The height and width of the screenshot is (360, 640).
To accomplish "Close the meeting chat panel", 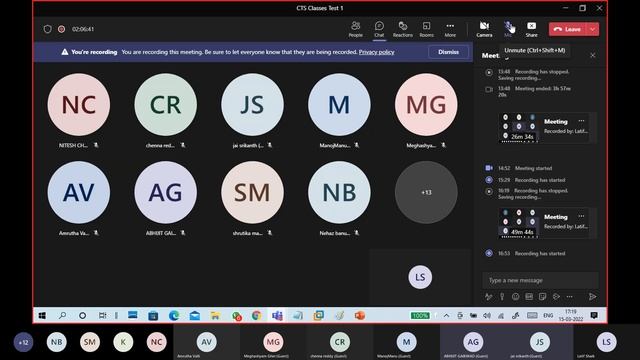I will (x=593, y=55).
